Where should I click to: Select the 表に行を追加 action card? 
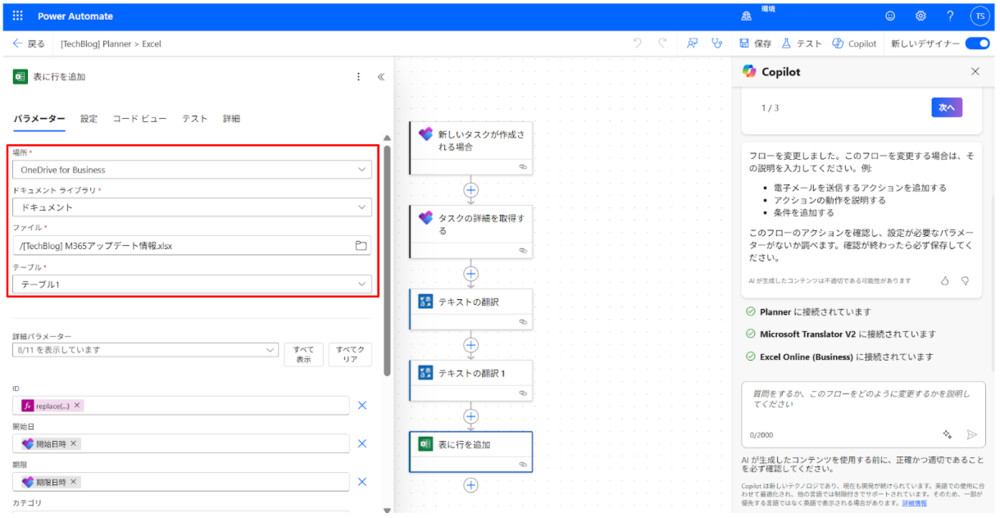point(471,452)
